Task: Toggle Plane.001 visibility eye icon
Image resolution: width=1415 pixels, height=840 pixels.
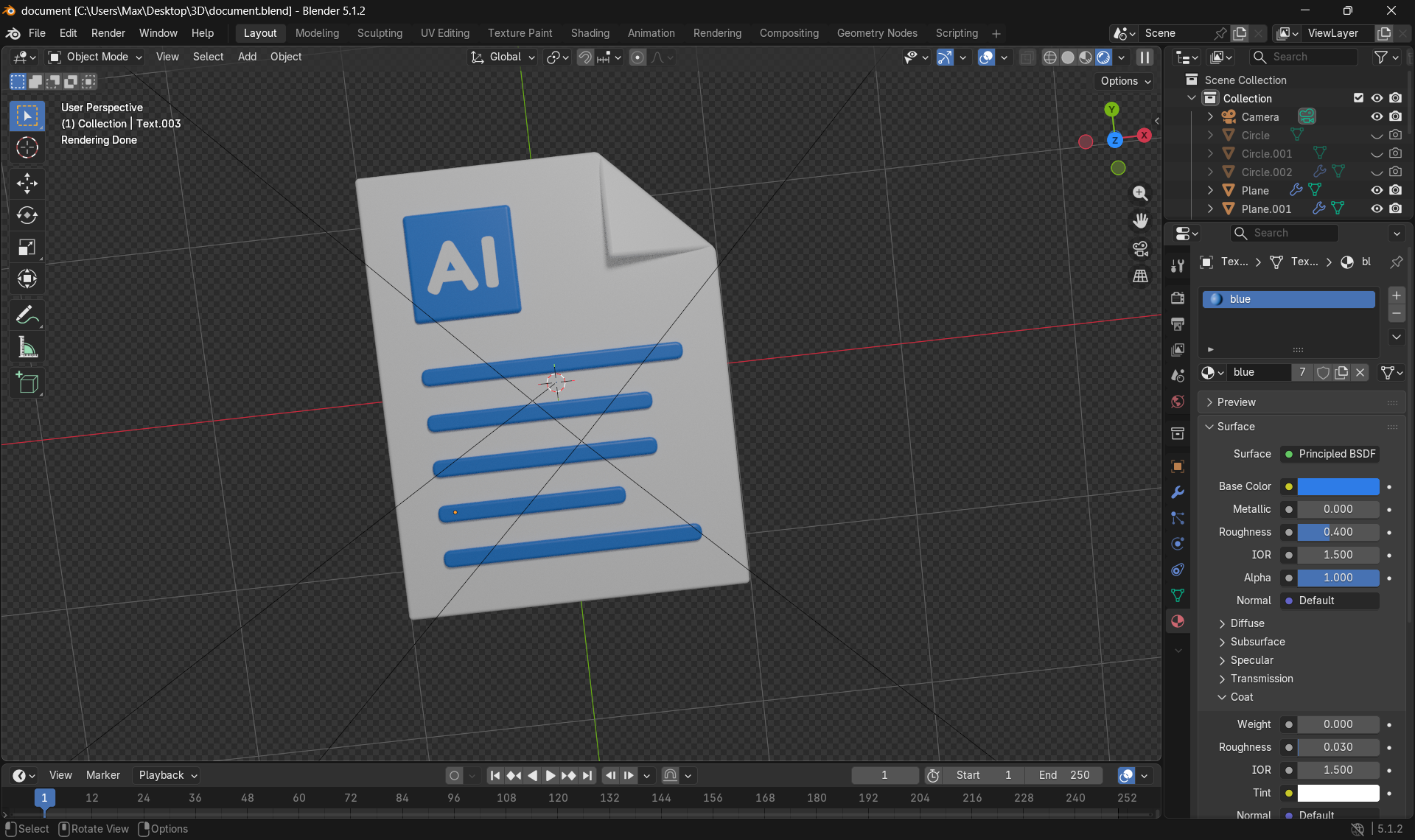Action: 1377,209
